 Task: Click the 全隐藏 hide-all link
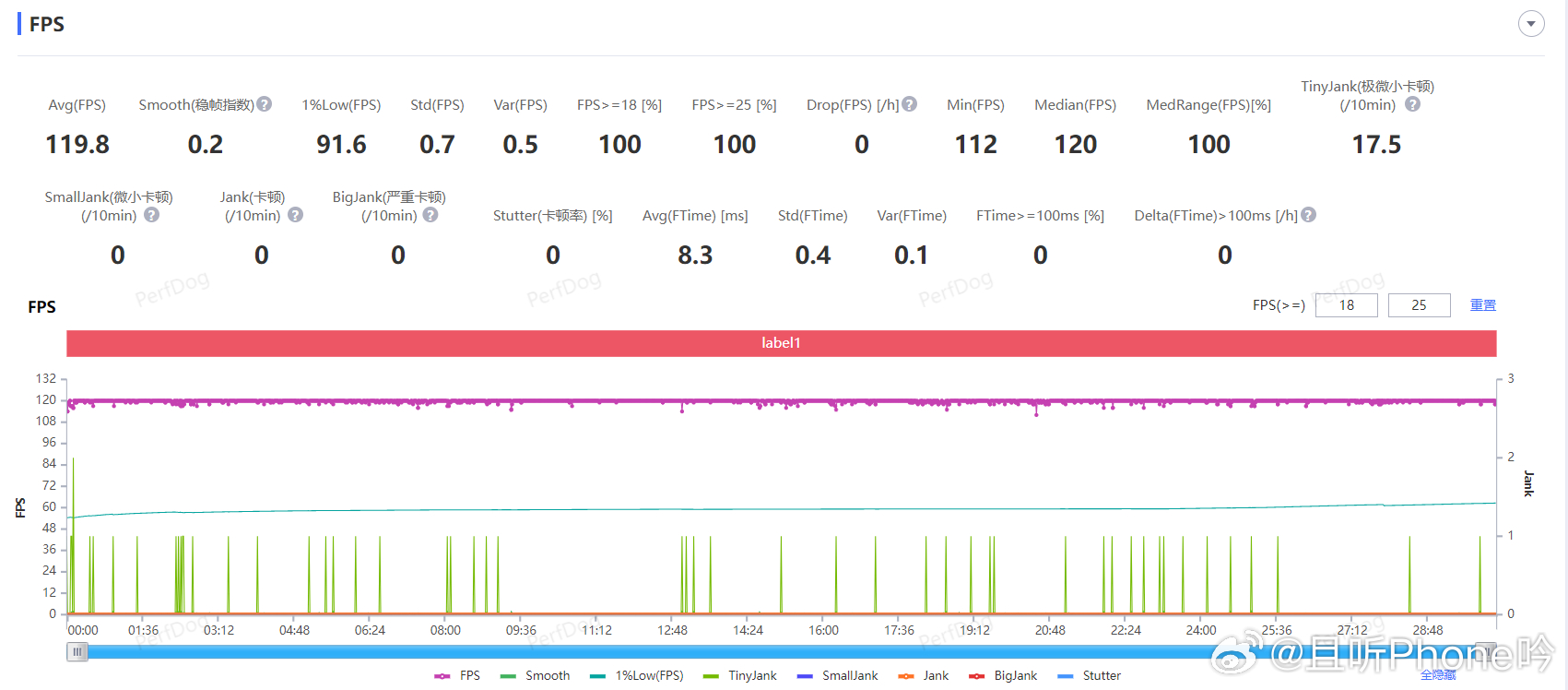click(x=1438, y=675)
